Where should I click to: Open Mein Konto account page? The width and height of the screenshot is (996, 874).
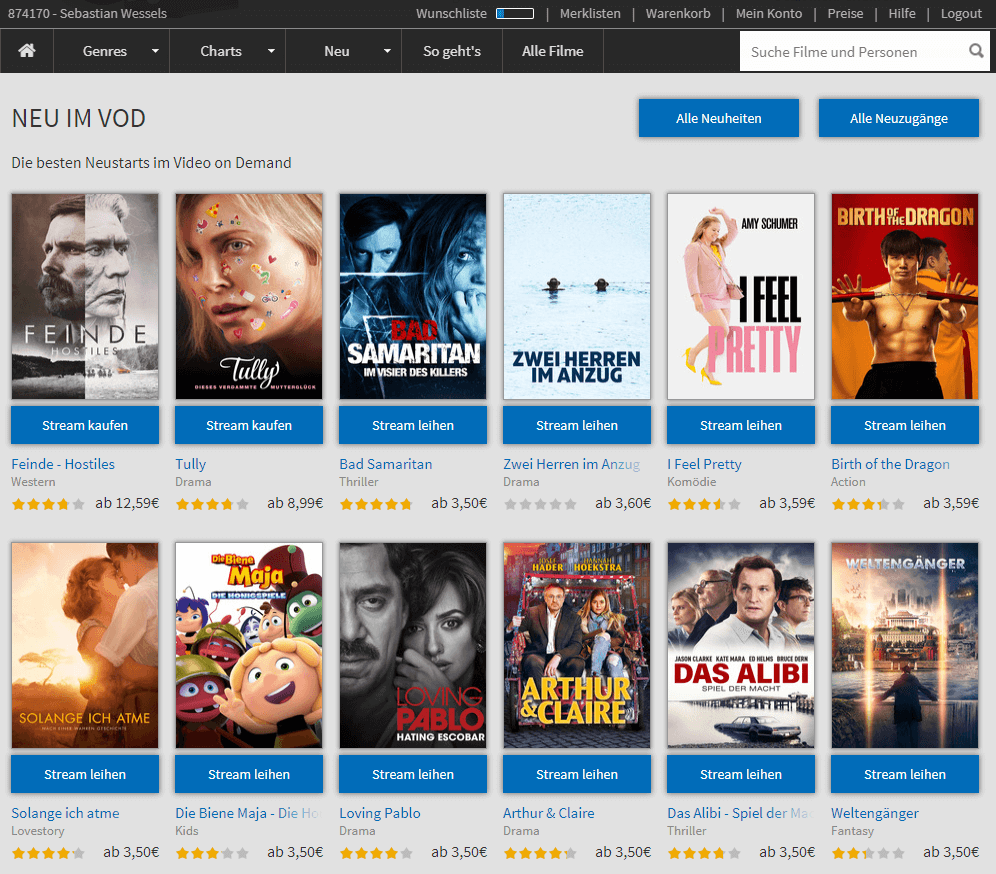[x=769, y=13]
